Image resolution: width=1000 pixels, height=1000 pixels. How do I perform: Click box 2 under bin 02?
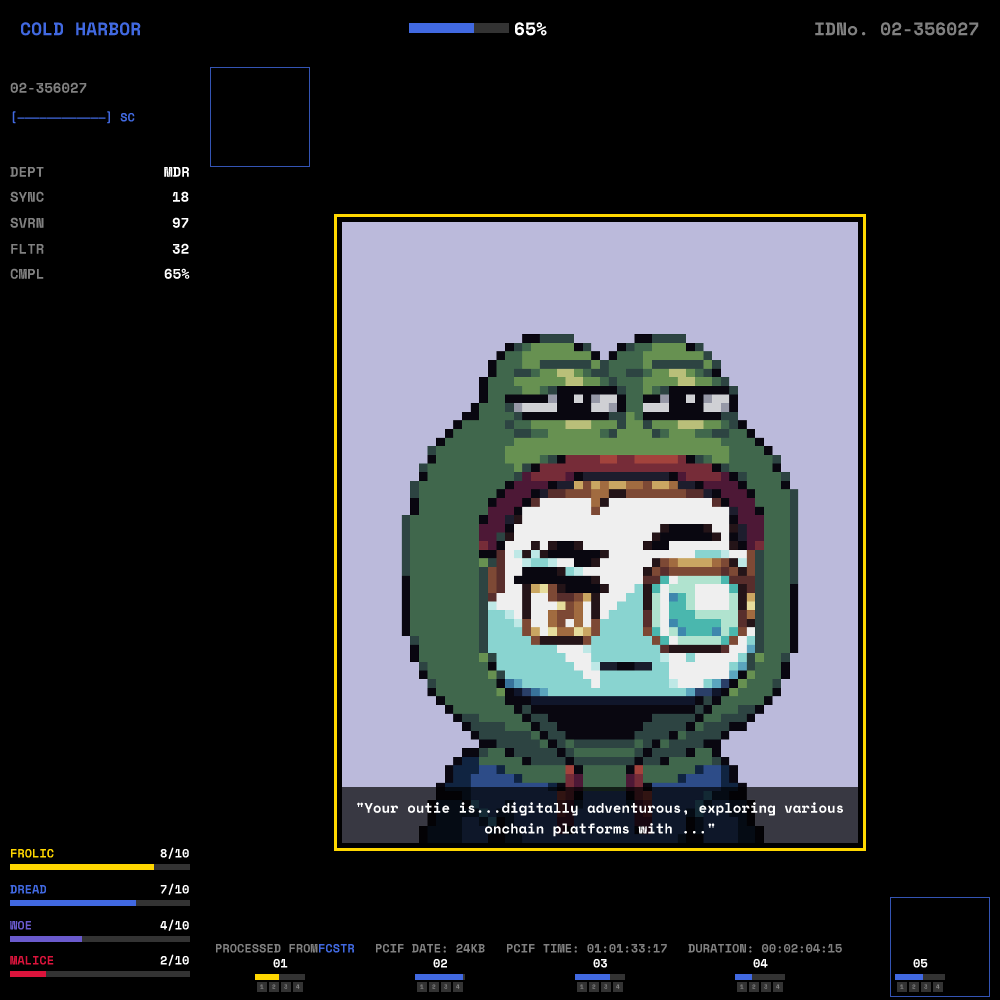coord(434,987)
